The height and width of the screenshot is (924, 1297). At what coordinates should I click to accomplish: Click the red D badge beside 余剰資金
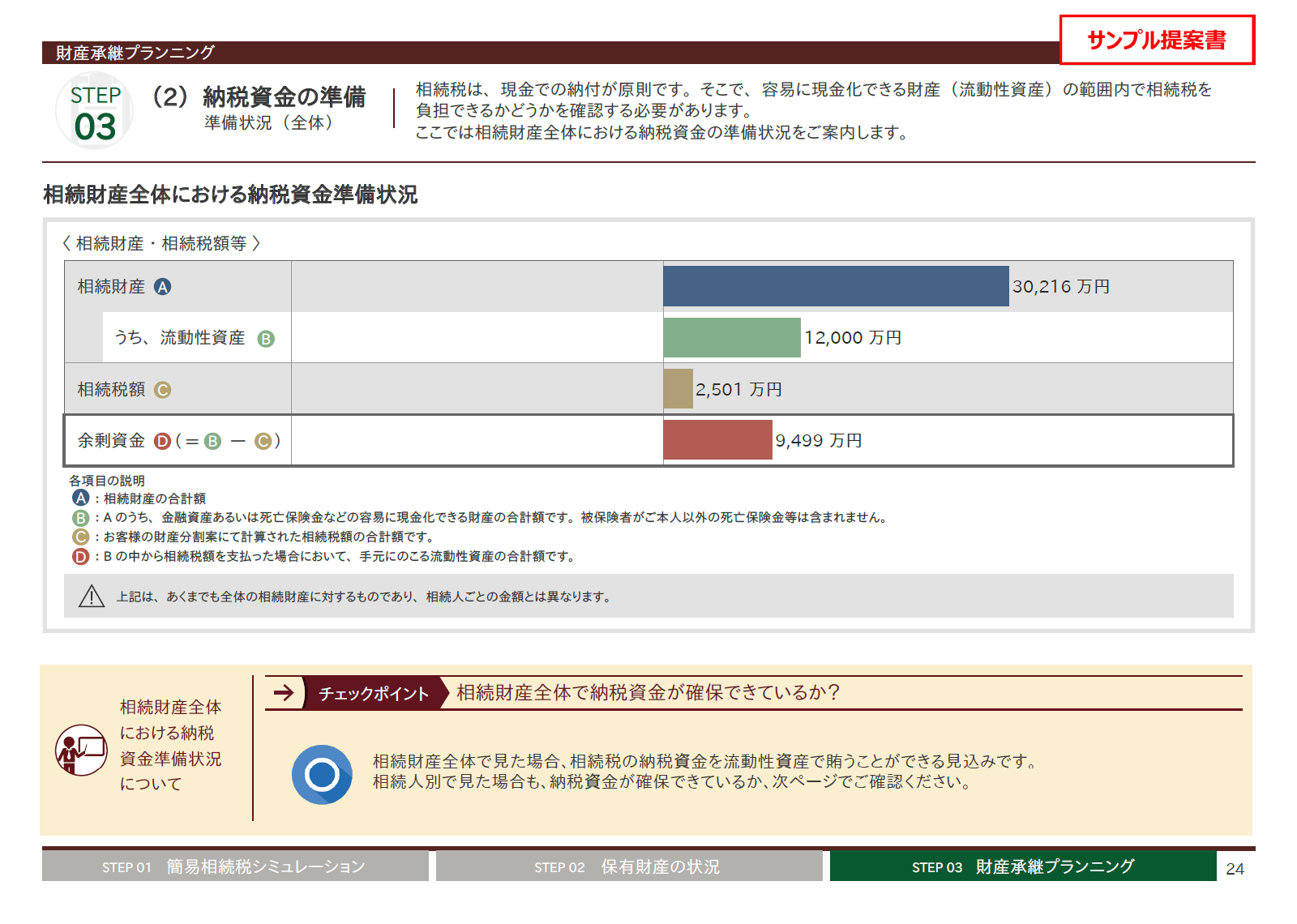(163, 441)
